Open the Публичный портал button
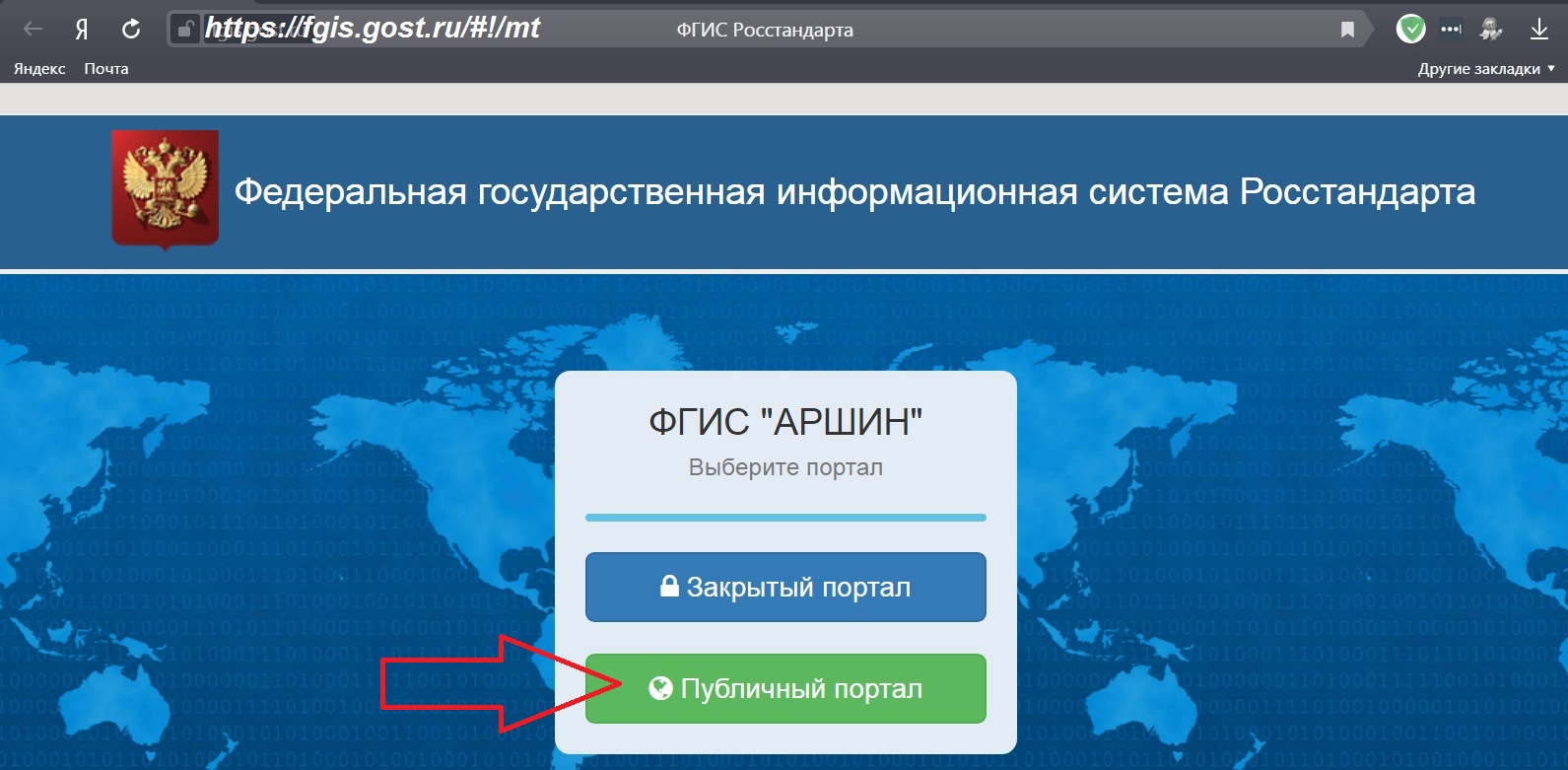1568x770 pixels. pos(785,688)
